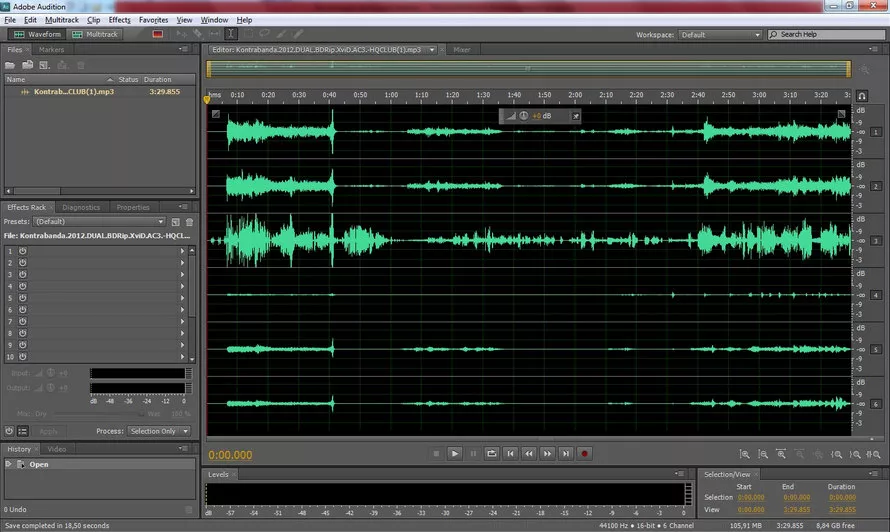Toggle power for effect slot 1
The image size is (890, 532).
click(x=23, y=251)
